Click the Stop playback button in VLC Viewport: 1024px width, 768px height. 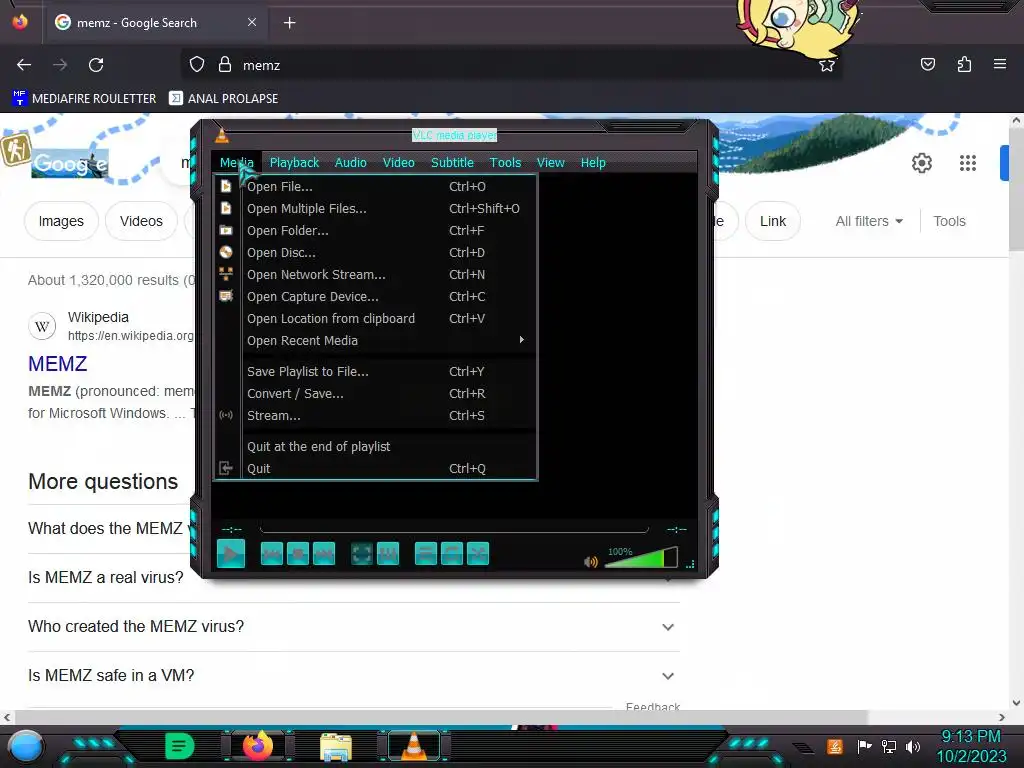click(x=298, y=554)
